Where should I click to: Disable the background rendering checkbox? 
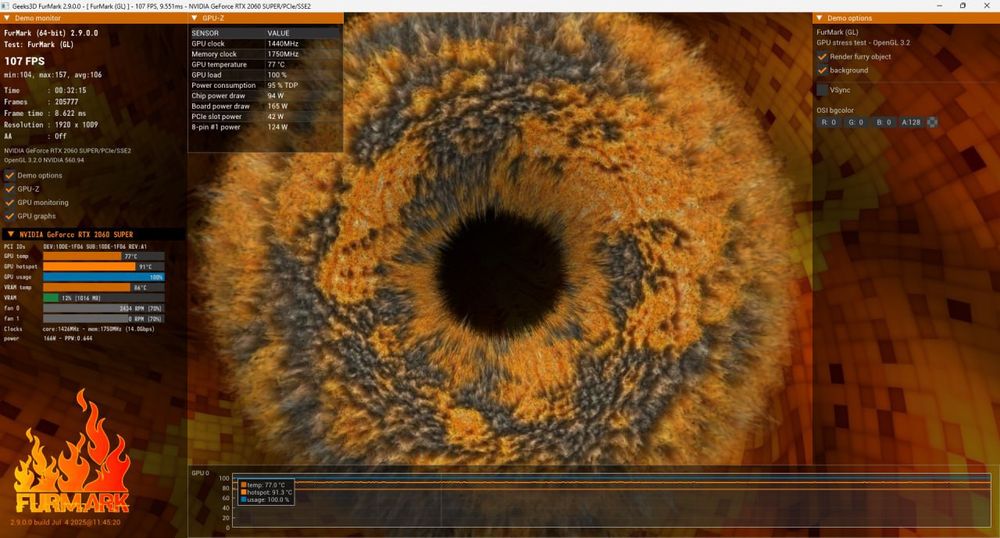point(822,70)
